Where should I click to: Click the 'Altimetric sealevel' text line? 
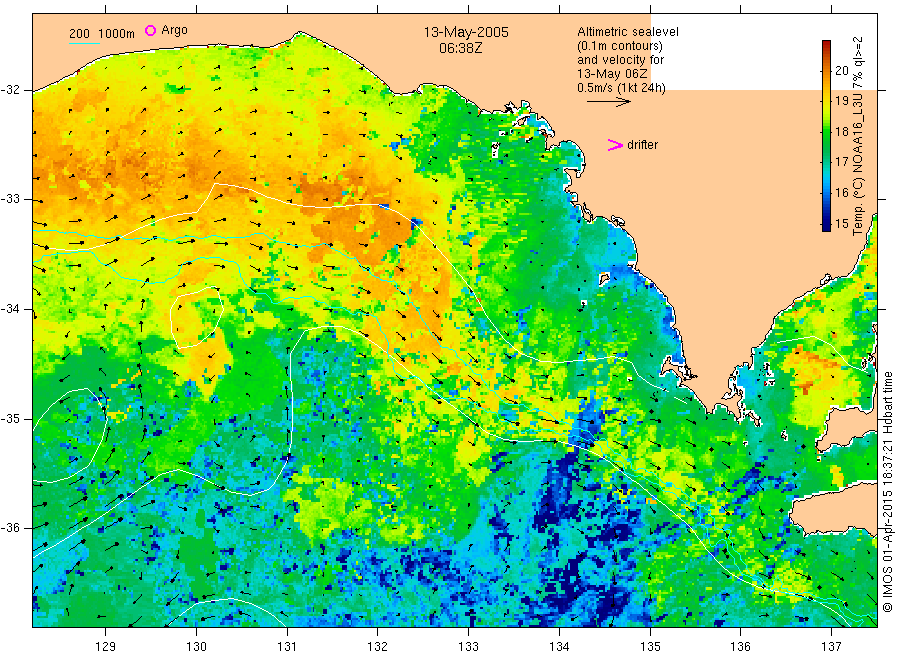(627, 32)
